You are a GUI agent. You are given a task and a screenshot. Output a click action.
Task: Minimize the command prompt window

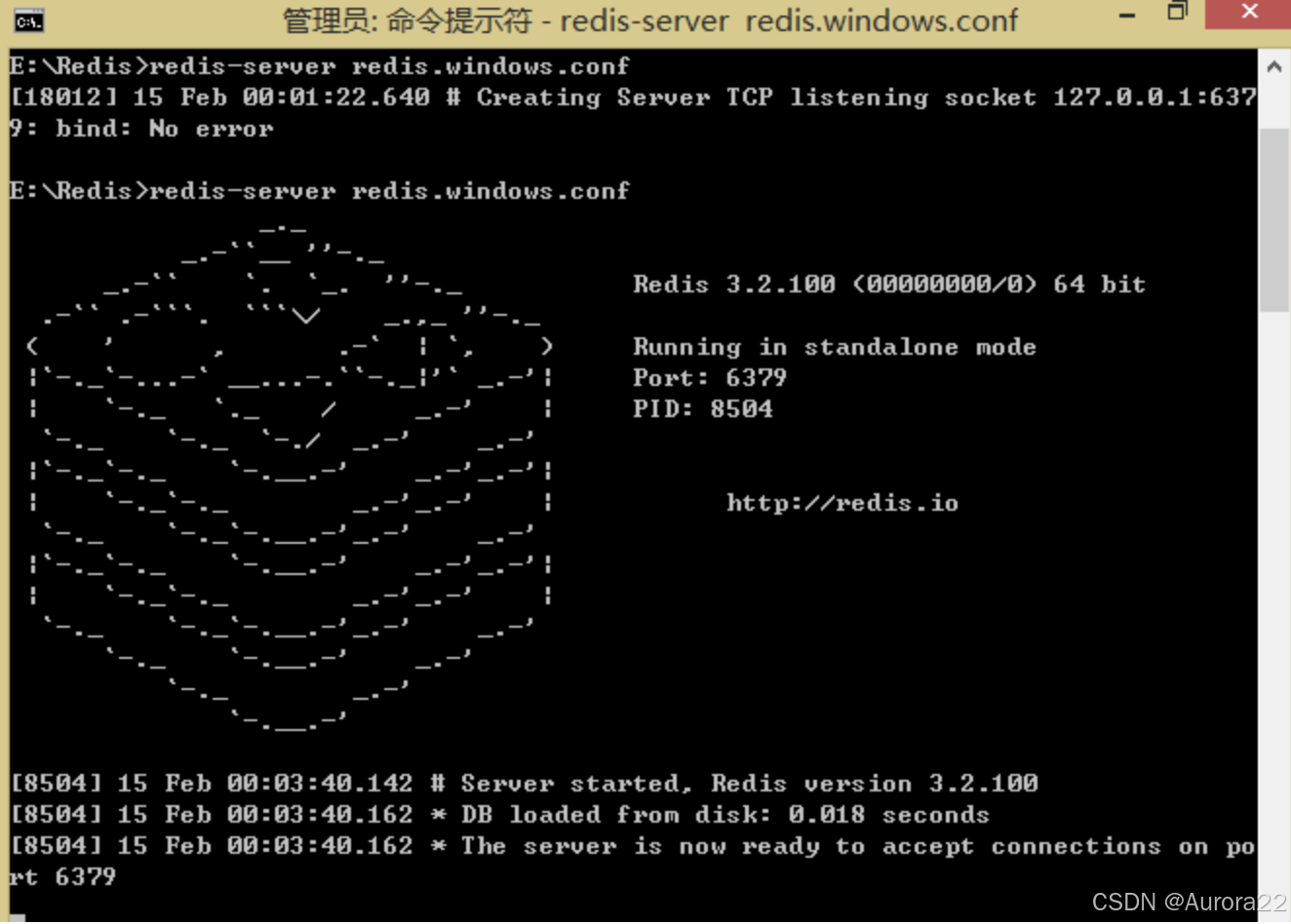point(1127,16)
